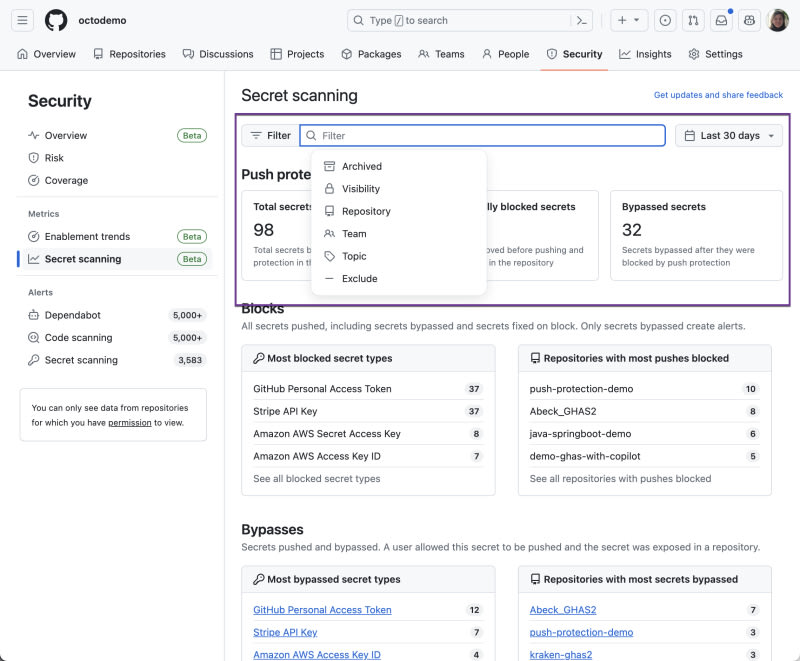The width and height of the screenshot is (800, 661).
Task: Open the notifications inbox icon
Action: tap(720, 20)
